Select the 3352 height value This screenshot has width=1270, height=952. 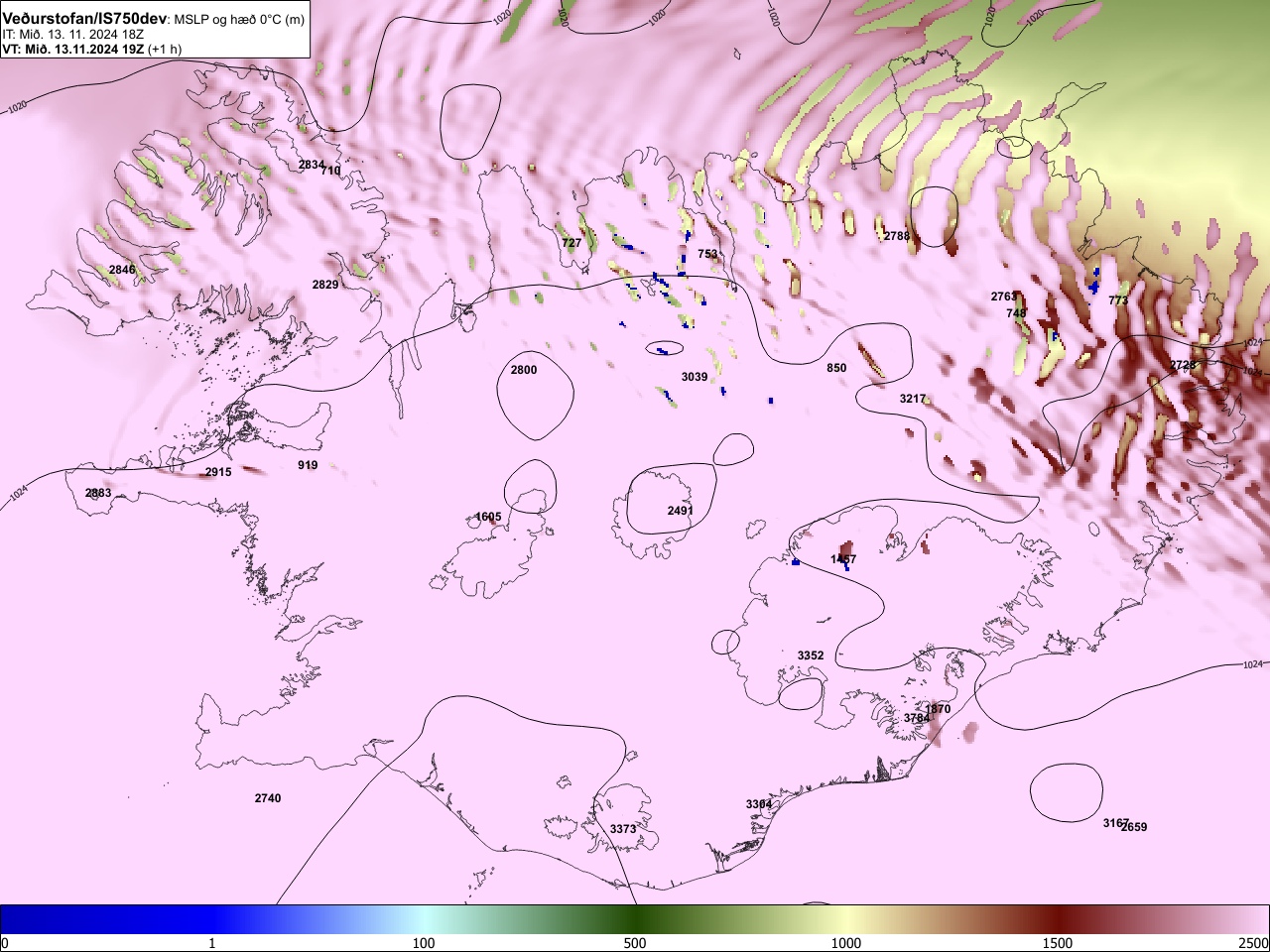(x=811, y=655)
